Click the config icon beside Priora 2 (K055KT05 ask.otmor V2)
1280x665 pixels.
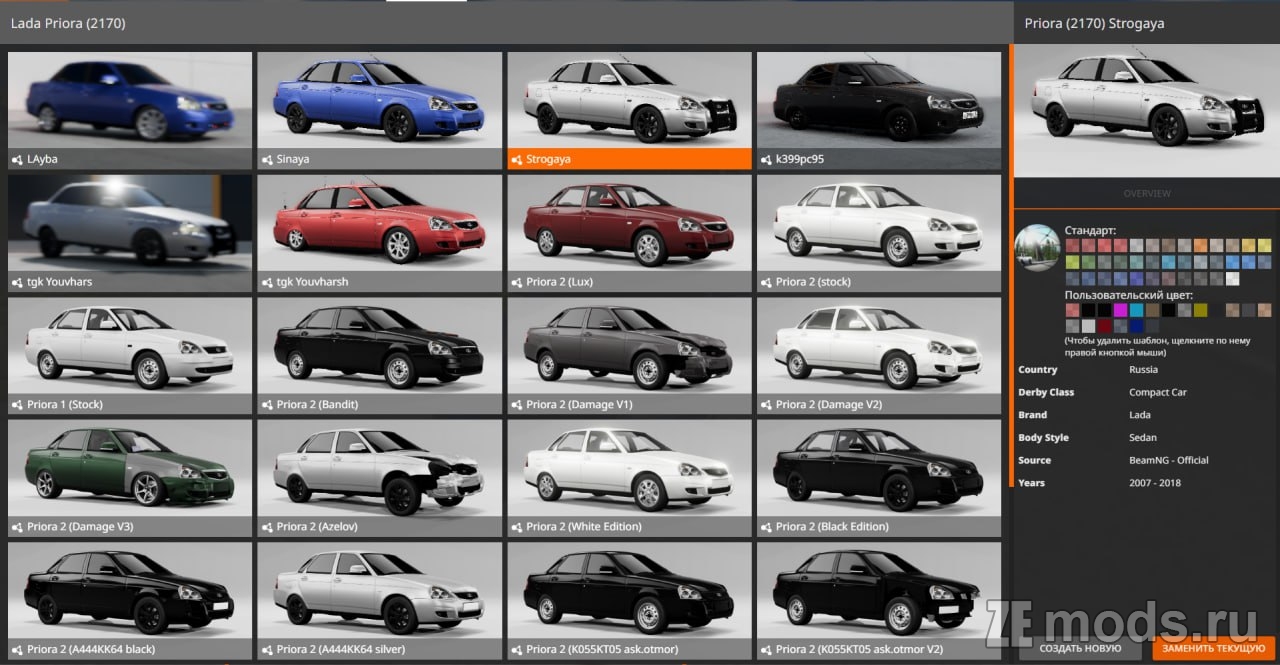point(767,649)
